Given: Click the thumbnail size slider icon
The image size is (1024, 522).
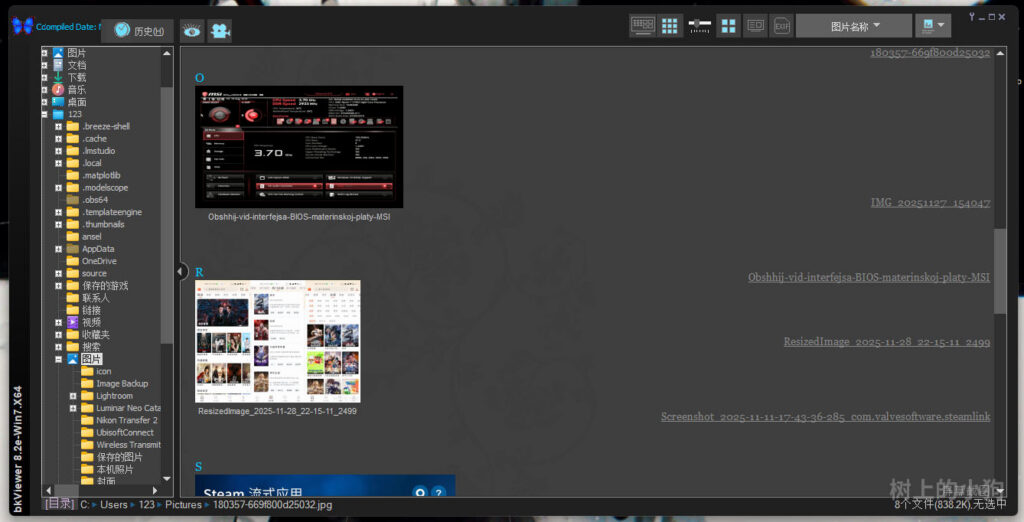Looking at the screenshot, I should coord(700,26).
